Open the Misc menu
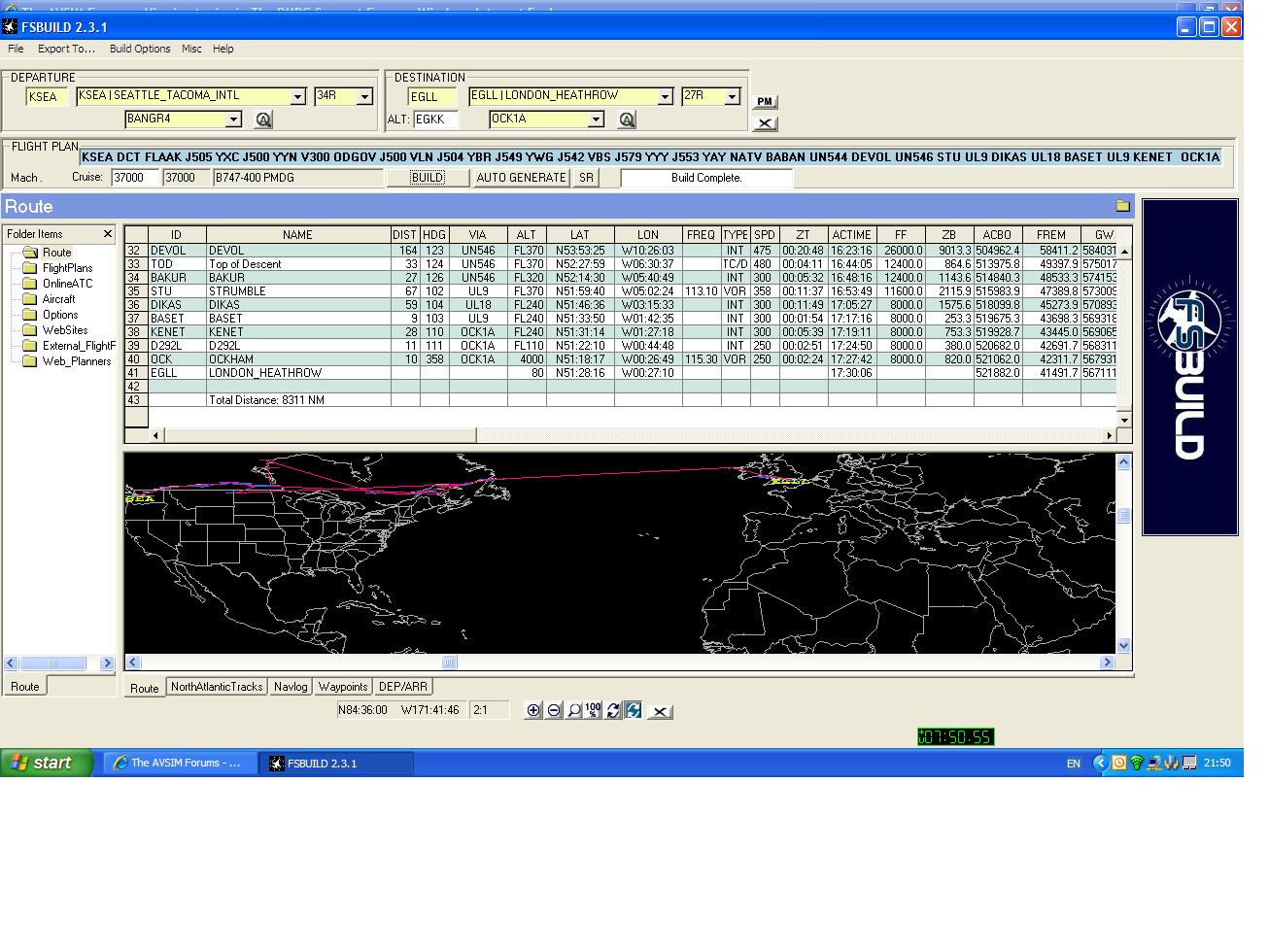 click(x=191, y=49)
